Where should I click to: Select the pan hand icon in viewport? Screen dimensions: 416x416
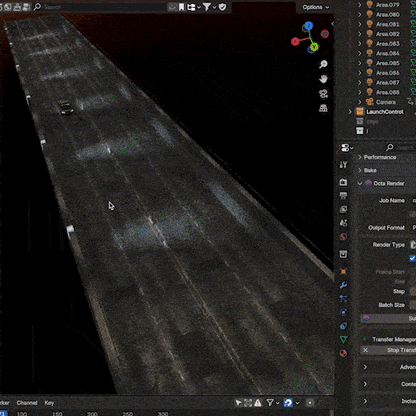point(323,79)
